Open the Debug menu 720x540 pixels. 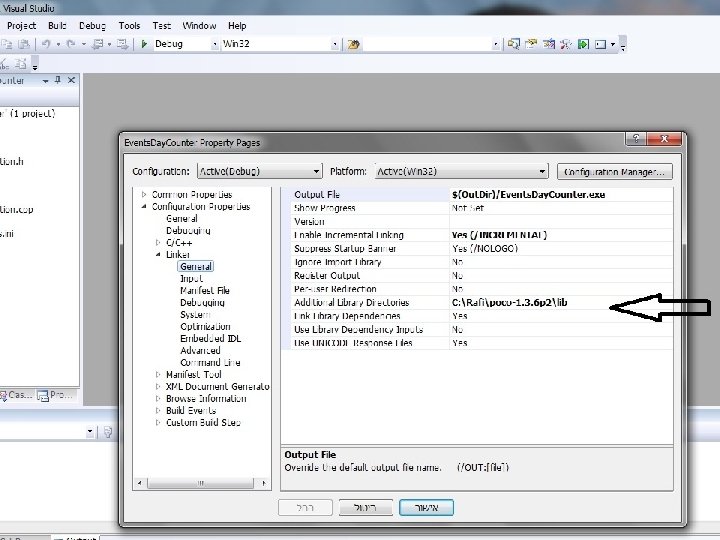pos(92,26)
